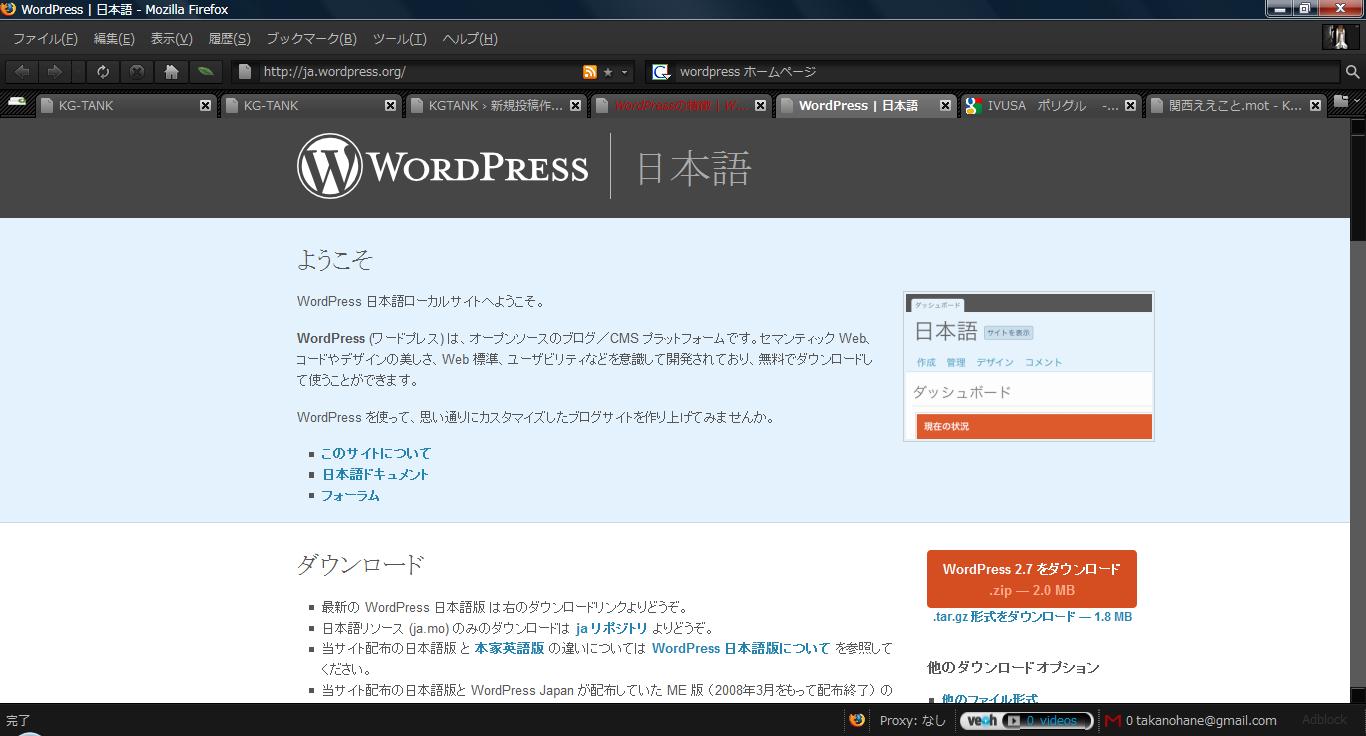Open the Gmail notifier icon in status bar
Image resolution: width=1366 pixels, height=736 pixels.
(1113, 720)
